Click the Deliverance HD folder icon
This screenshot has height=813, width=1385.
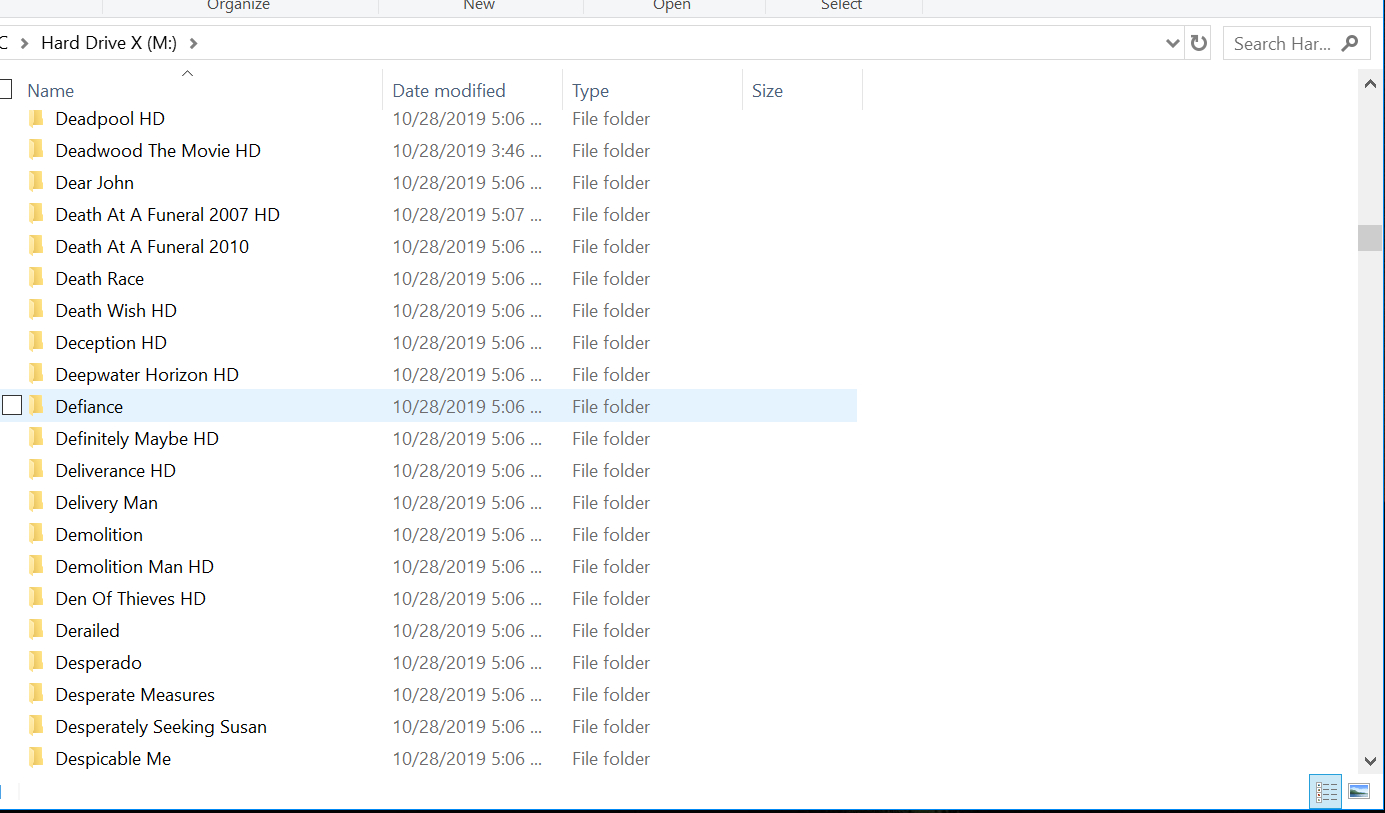(x=37, y=471)
